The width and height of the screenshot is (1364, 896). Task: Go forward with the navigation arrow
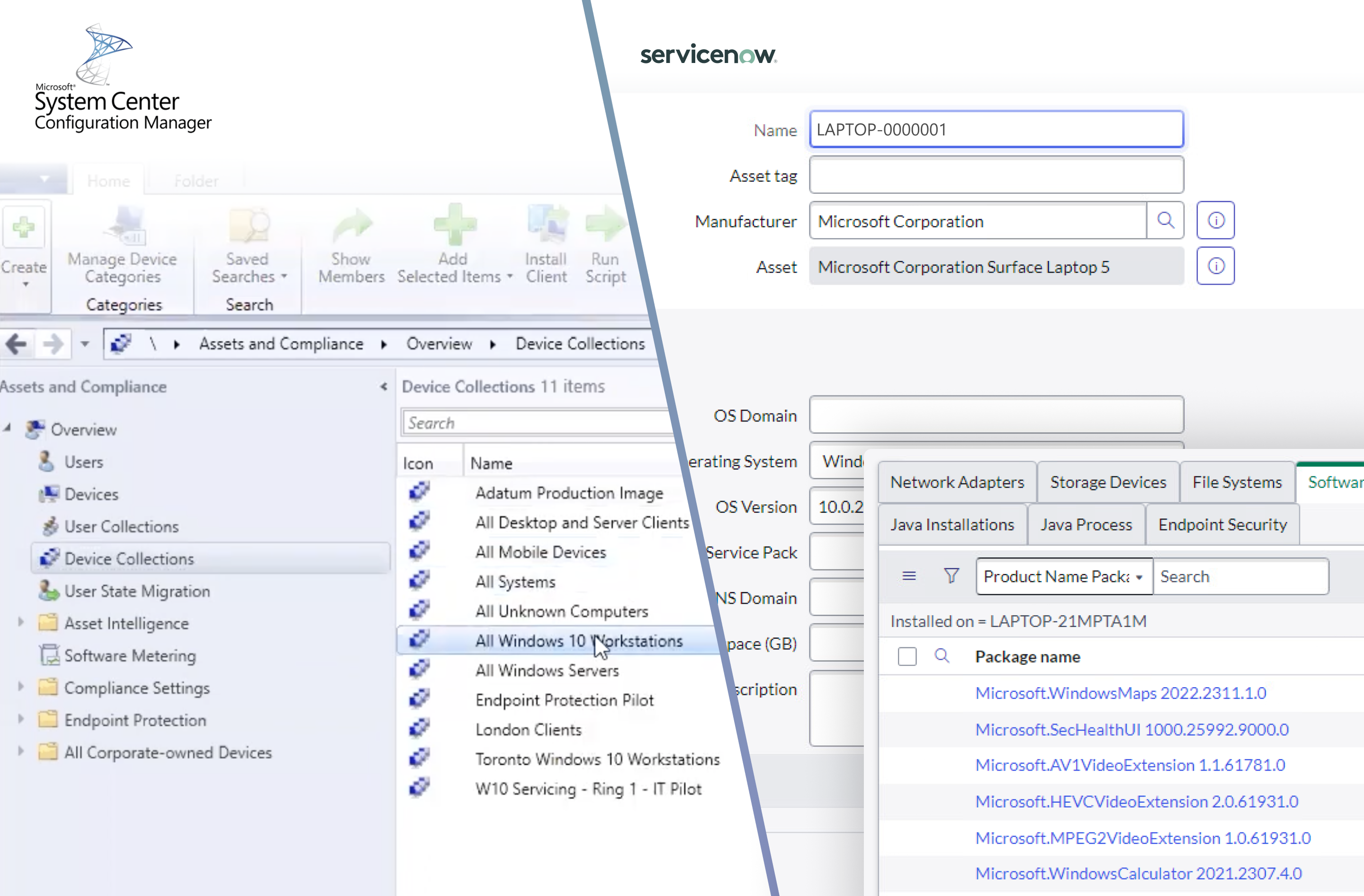click(53, 344)
